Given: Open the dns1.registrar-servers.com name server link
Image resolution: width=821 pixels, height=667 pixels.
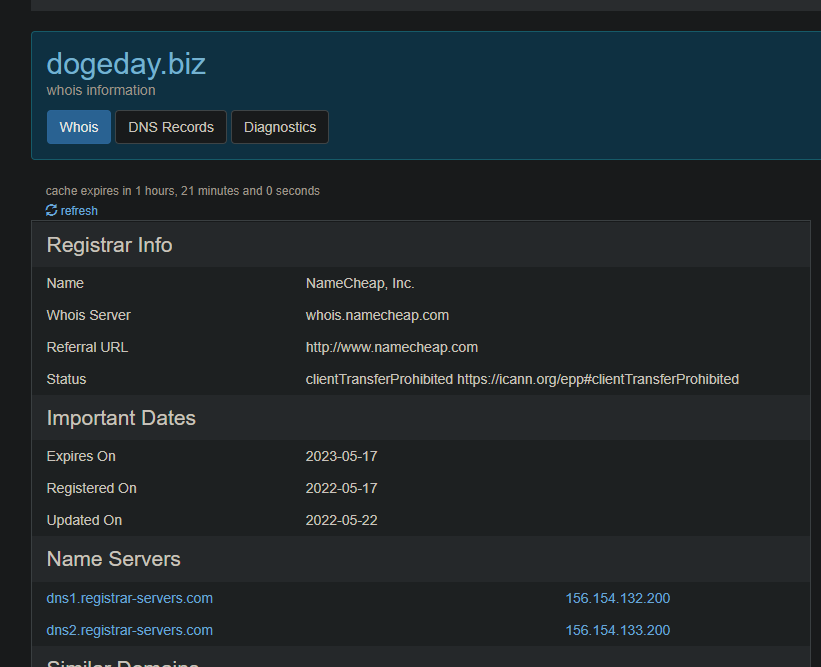Looking at the screenshot, I should pos(130,598).
